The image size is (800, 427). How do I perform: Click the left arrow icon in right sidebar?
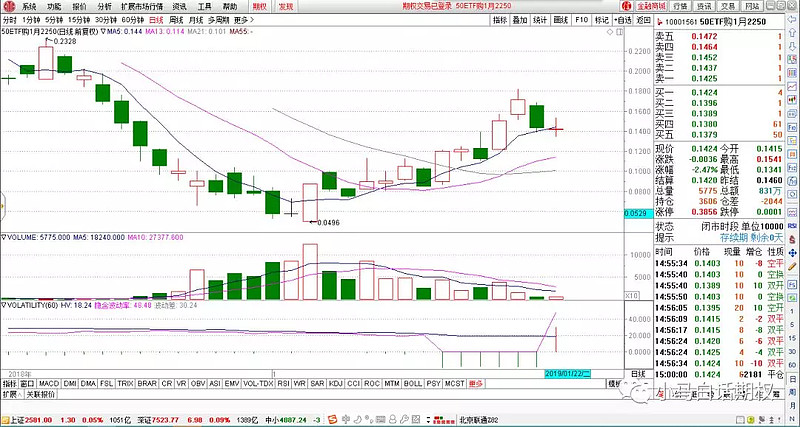pyautogui.click(x=792, y=20)
